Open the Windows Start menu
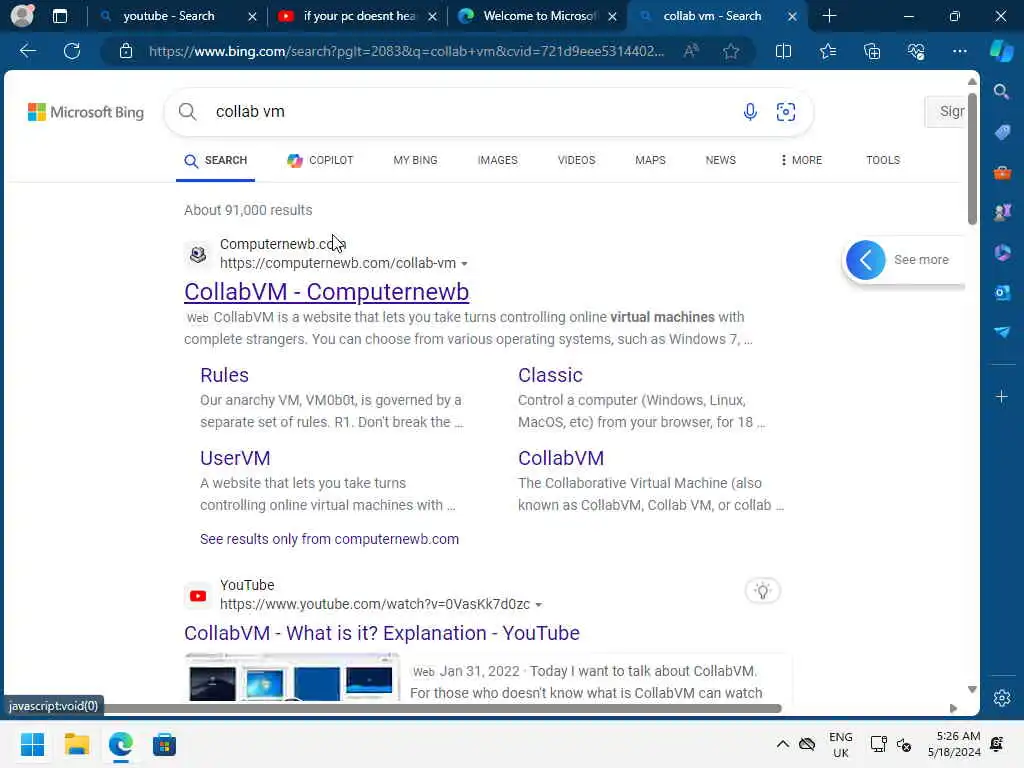The width and height of the screenshot is (1024, 768). [x=33, y=744]
